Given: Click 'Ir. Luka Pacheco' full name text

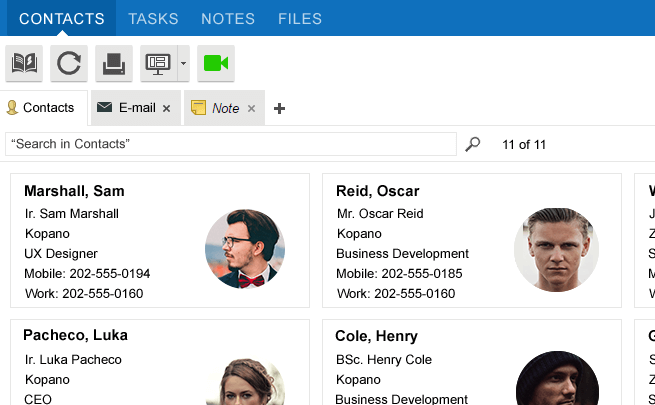Looking at the screenshot, I should click(x=73, y=359).
